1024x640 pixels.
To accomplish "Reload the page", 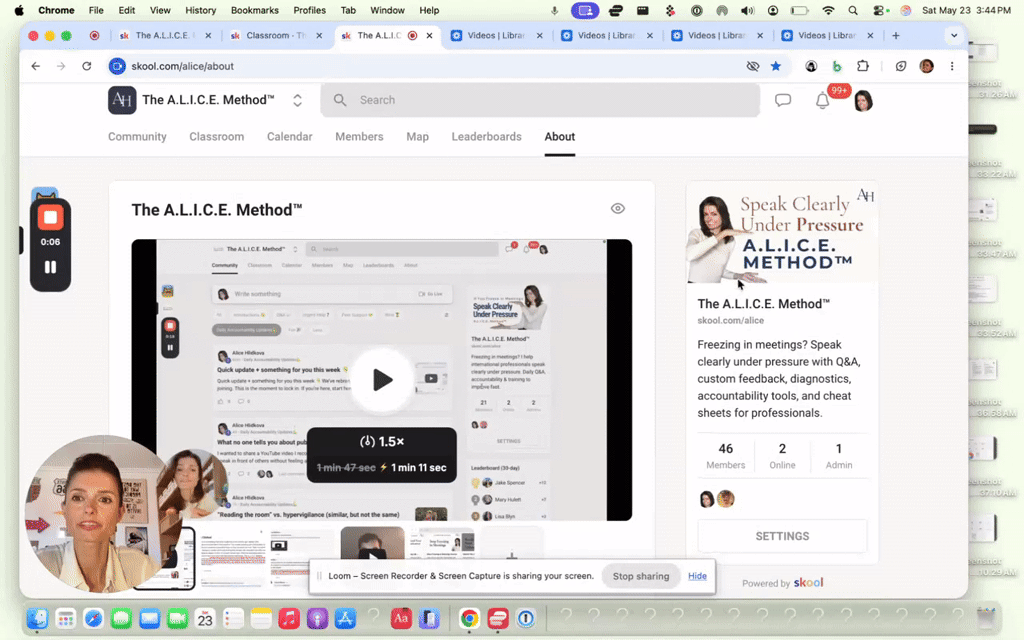I will (86, 66).
